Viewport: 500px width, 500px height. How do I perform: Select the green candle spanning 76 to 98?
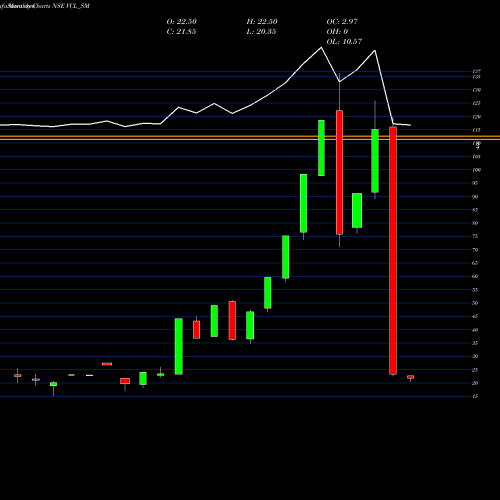[303, 203]
